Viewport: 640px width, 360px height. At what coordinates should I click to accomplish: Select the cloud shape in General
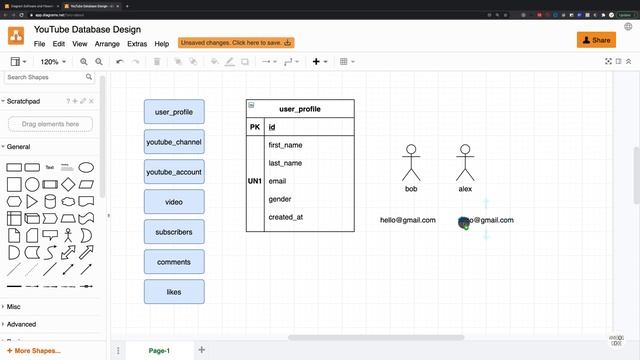(68, 202)
